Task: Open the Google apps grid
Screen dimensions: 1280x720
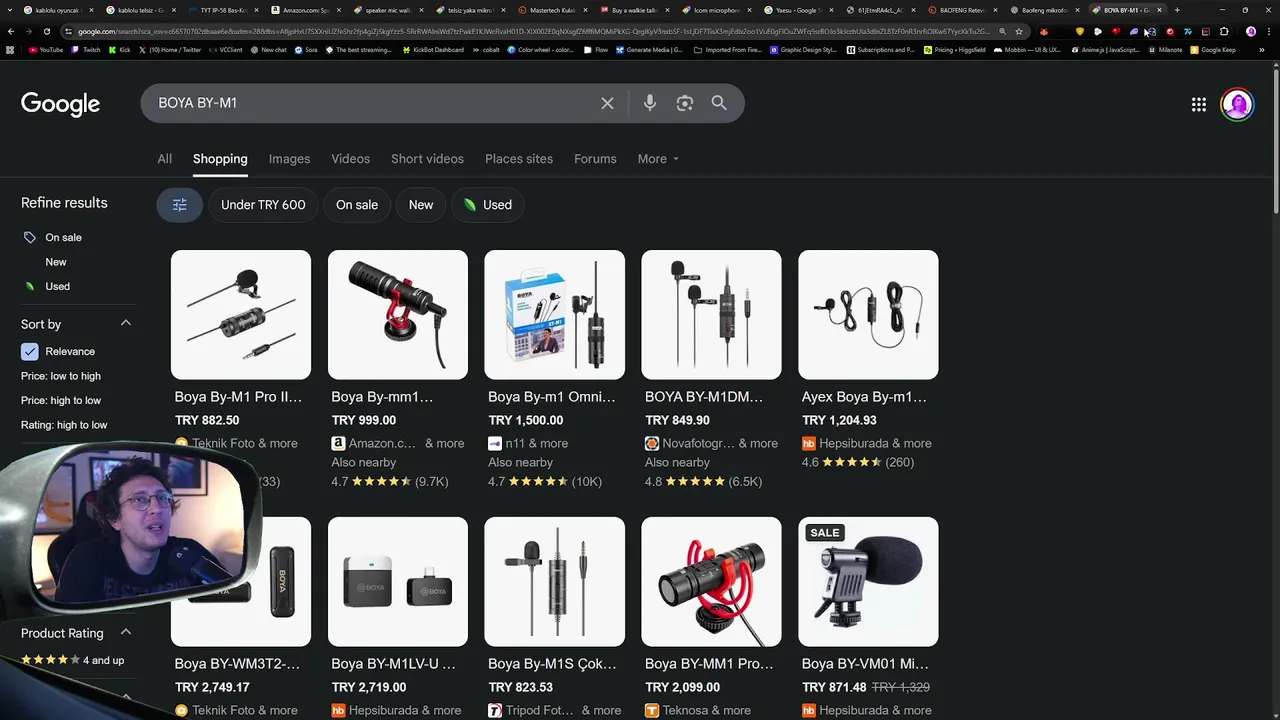Action: [x=1199, y=104]
